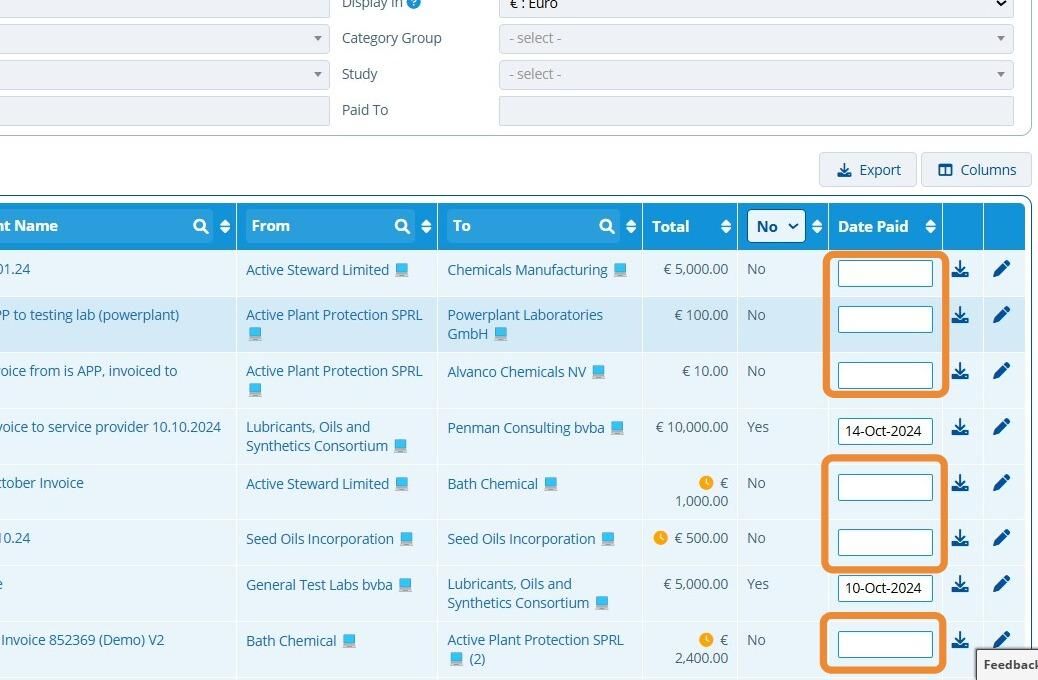Open the Category Group select dropdown
The image size is (1038, 680).
(756, 38)
